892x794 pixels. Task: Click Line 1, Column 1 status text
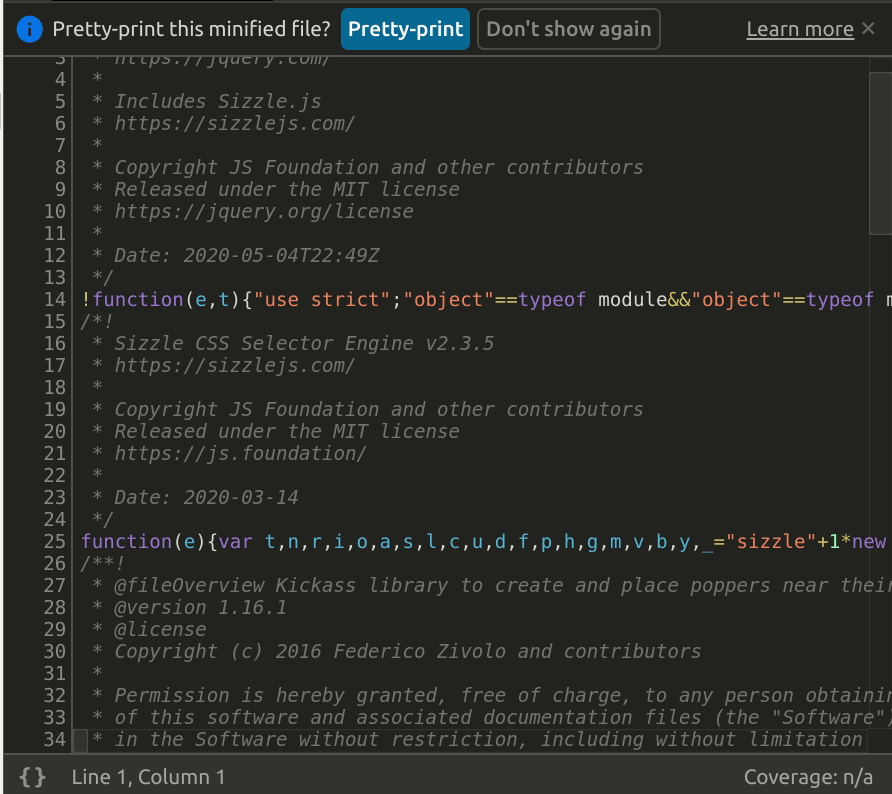pos(148,777)
